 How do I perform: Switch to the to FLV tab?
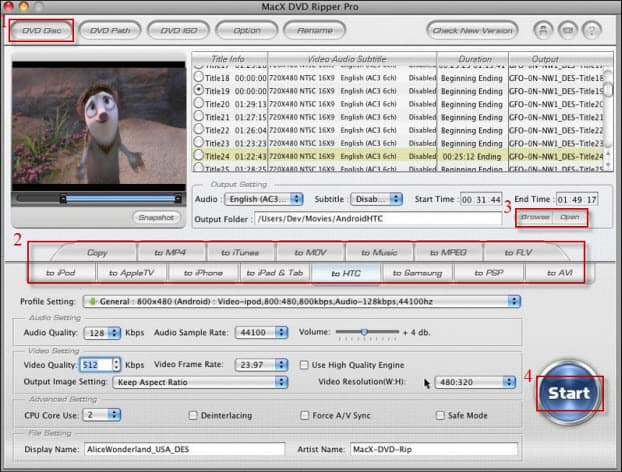(x=518, y=253)
